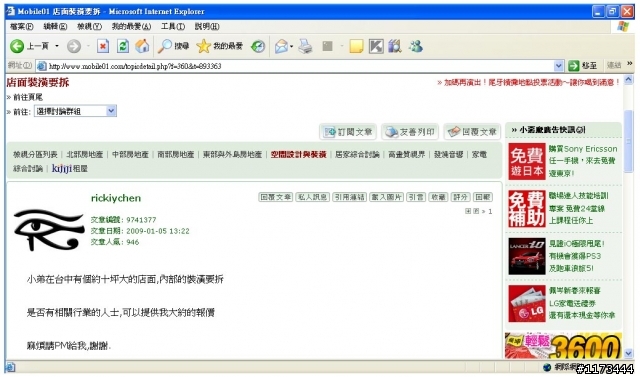640x377 pixels.
Task: Click the 友善列印 print-friendly button
Action: tap(410, 132)
